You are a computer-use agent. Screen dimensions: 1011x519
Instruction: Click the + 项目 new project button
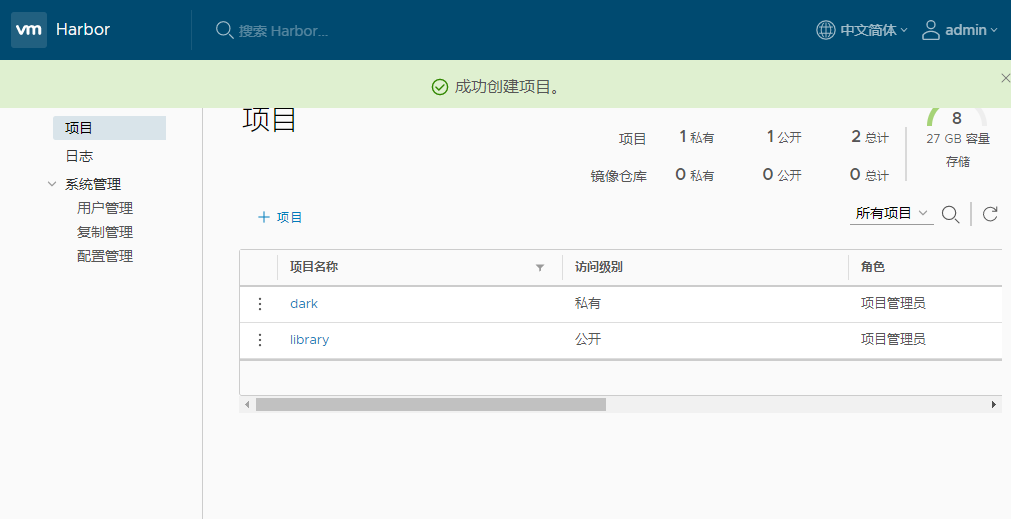(x=280, y=217)
